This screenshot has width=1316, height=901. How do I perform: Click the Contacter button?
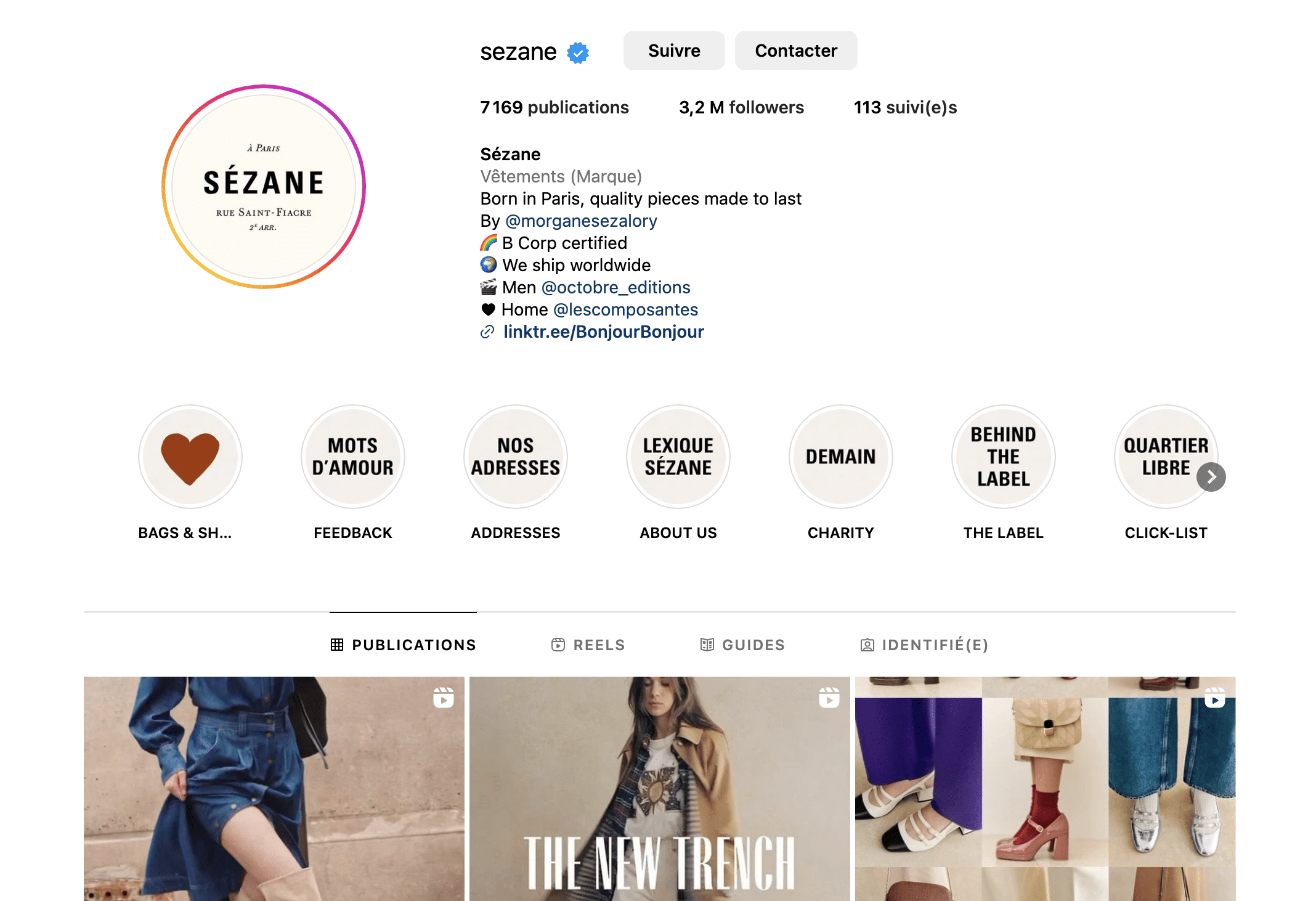pos(796,51)
